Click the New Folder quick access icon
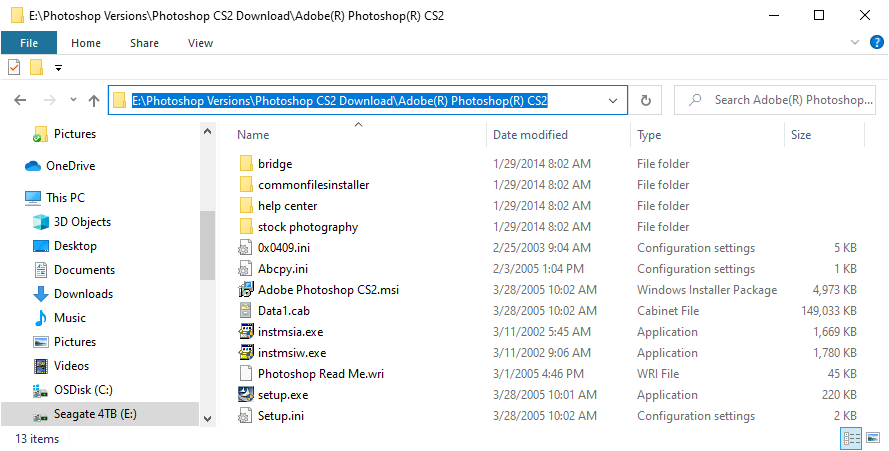Image resolution: width=889 pixels, height=451 pixels. (x=37, y=68)
